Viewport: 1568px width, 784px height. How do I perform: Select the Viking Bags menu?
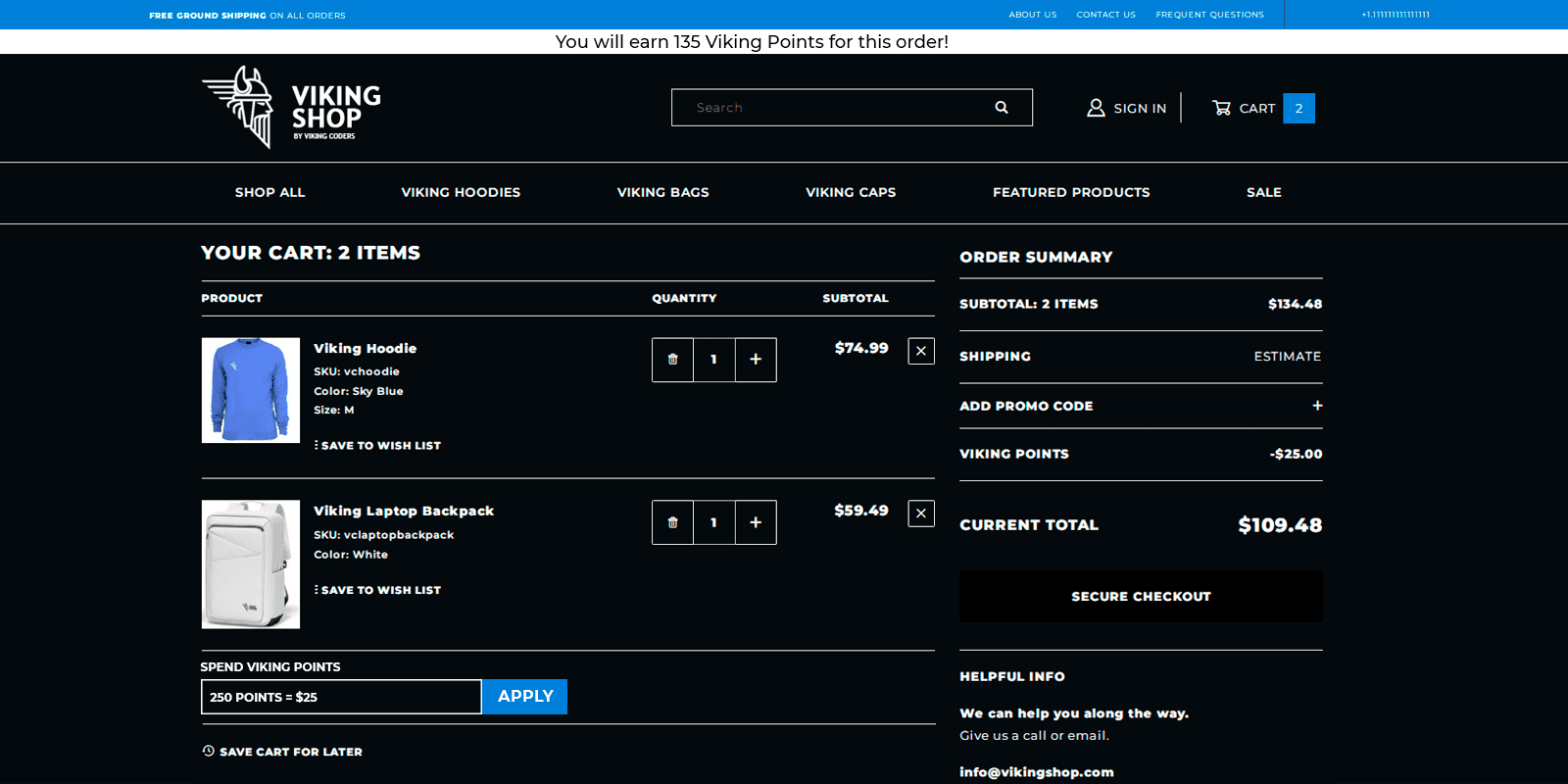pos(663,193)
